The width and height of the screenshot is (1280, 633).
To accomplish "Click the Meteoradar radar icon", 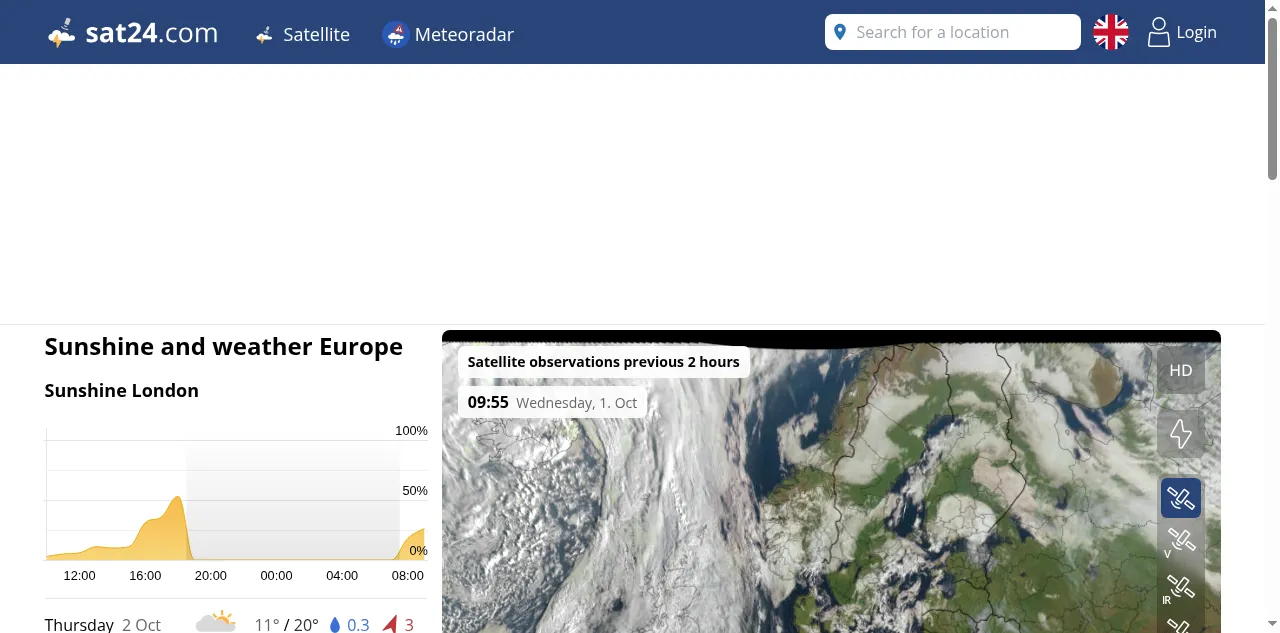I will 396,34.
